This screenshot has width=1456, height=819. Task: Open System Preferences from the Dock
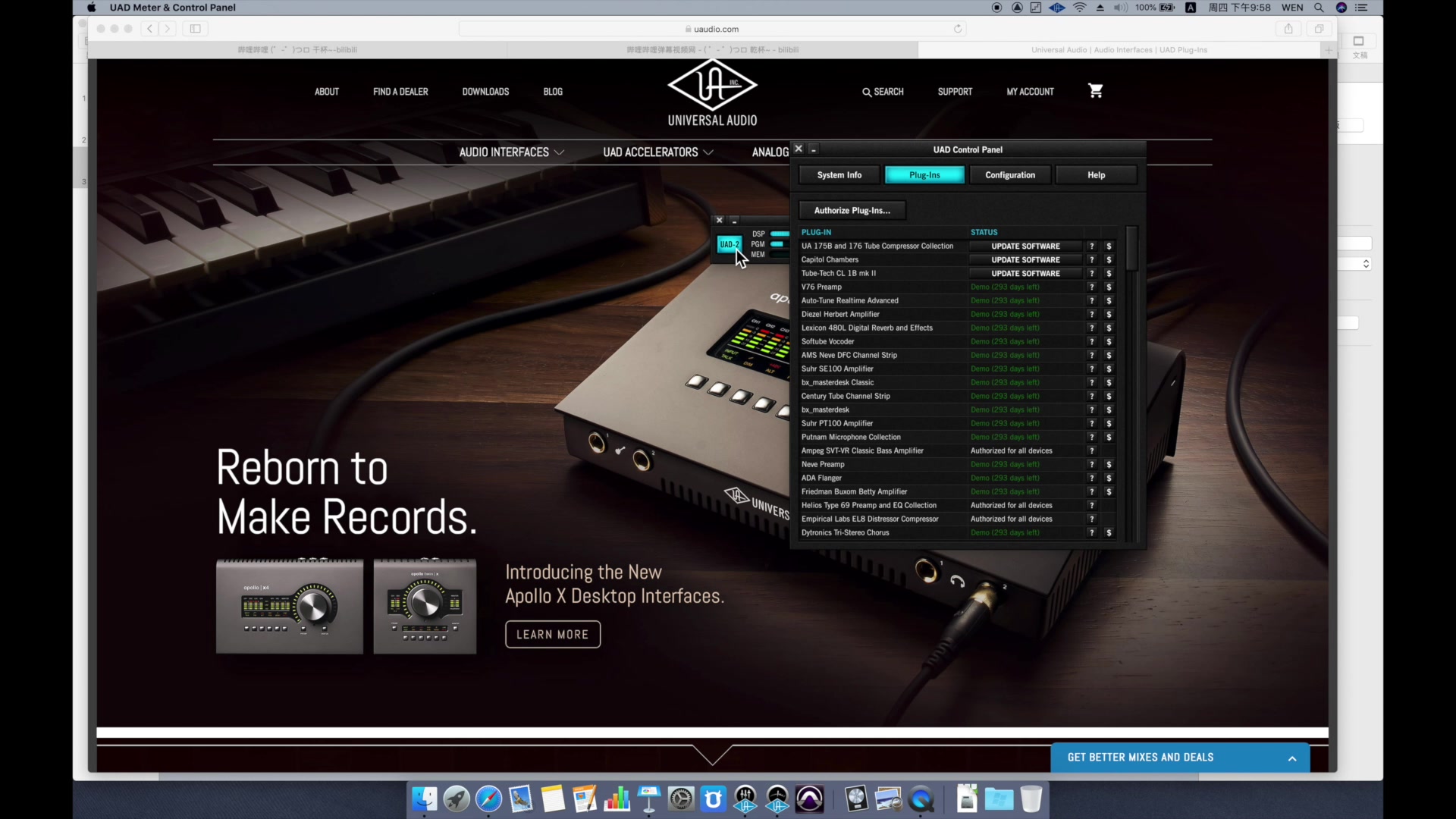(x=681, y=799)
